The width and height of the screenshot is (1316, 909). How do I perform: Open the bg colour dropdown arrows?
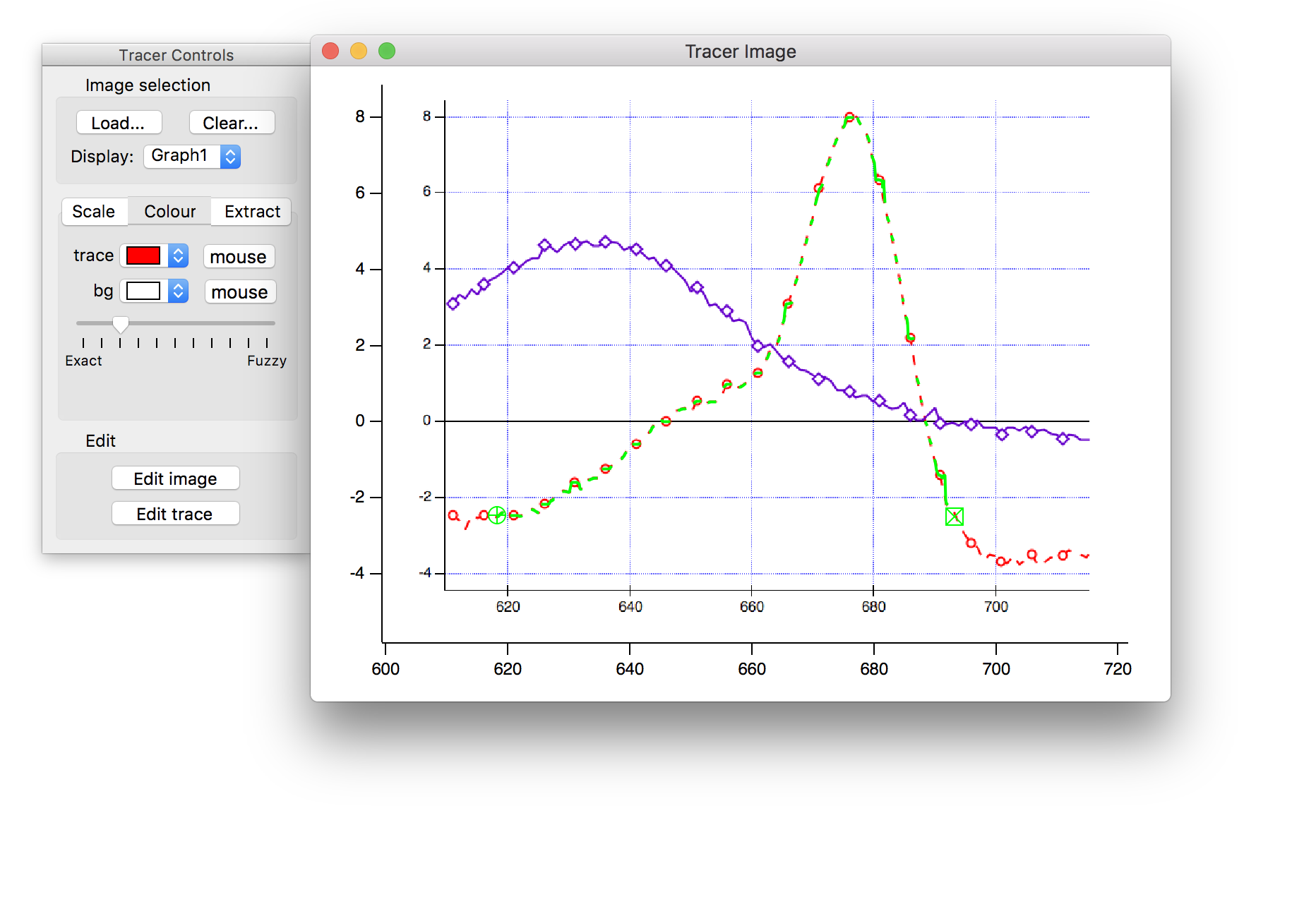(179, 291)
